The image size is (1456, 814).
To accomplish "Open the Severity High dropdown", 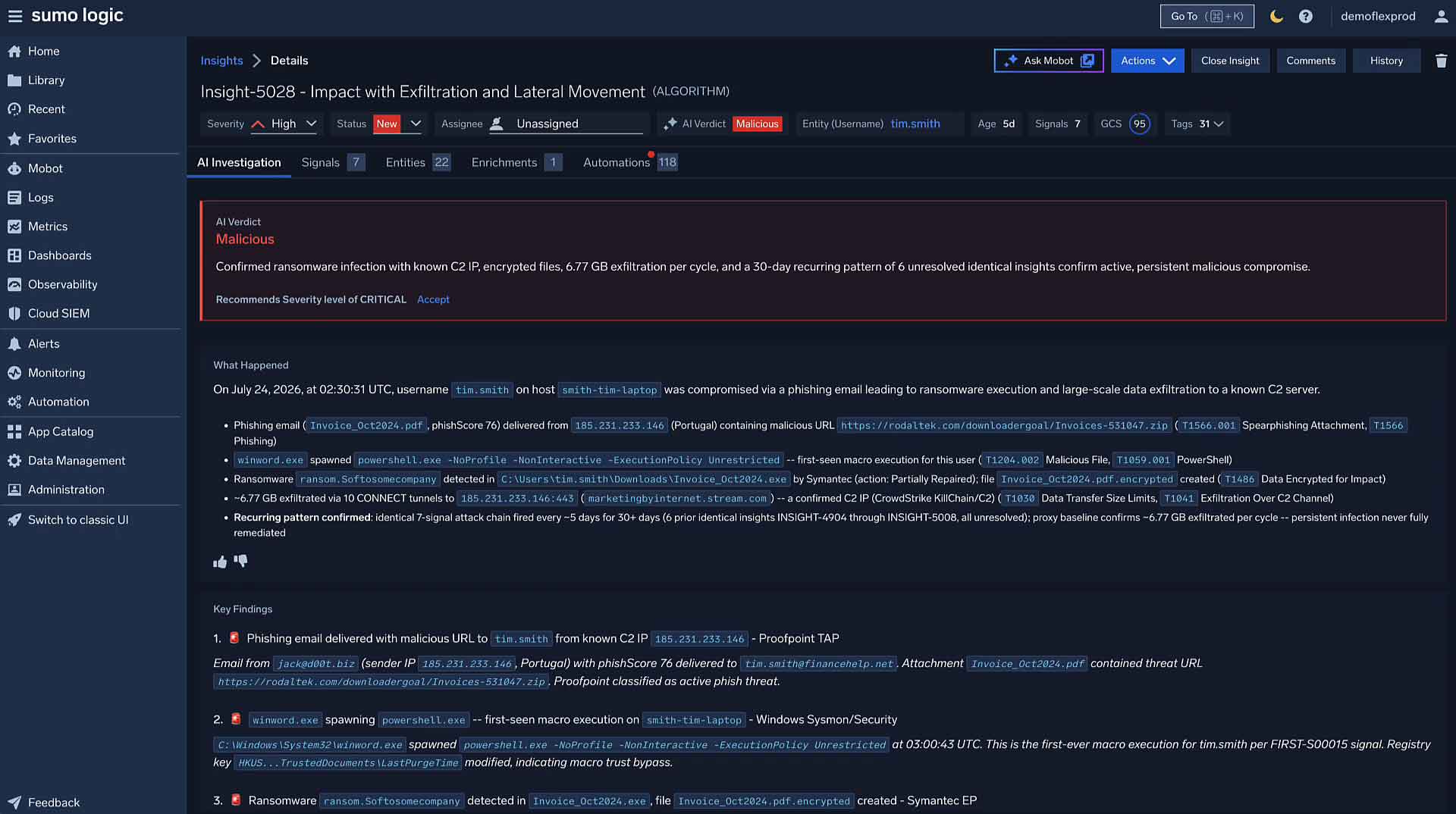I will (284, 124).
